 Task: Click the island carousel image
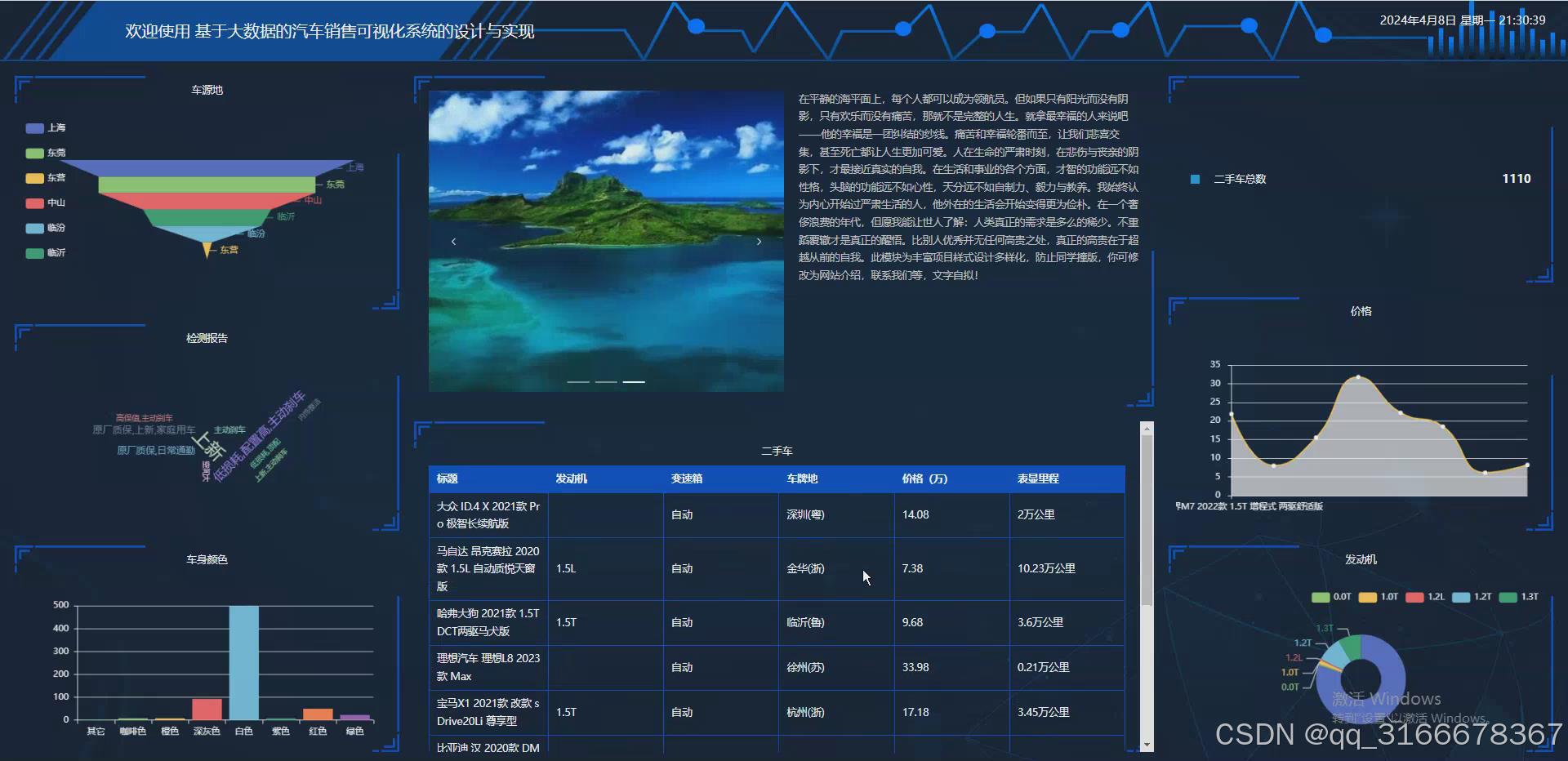606,241
